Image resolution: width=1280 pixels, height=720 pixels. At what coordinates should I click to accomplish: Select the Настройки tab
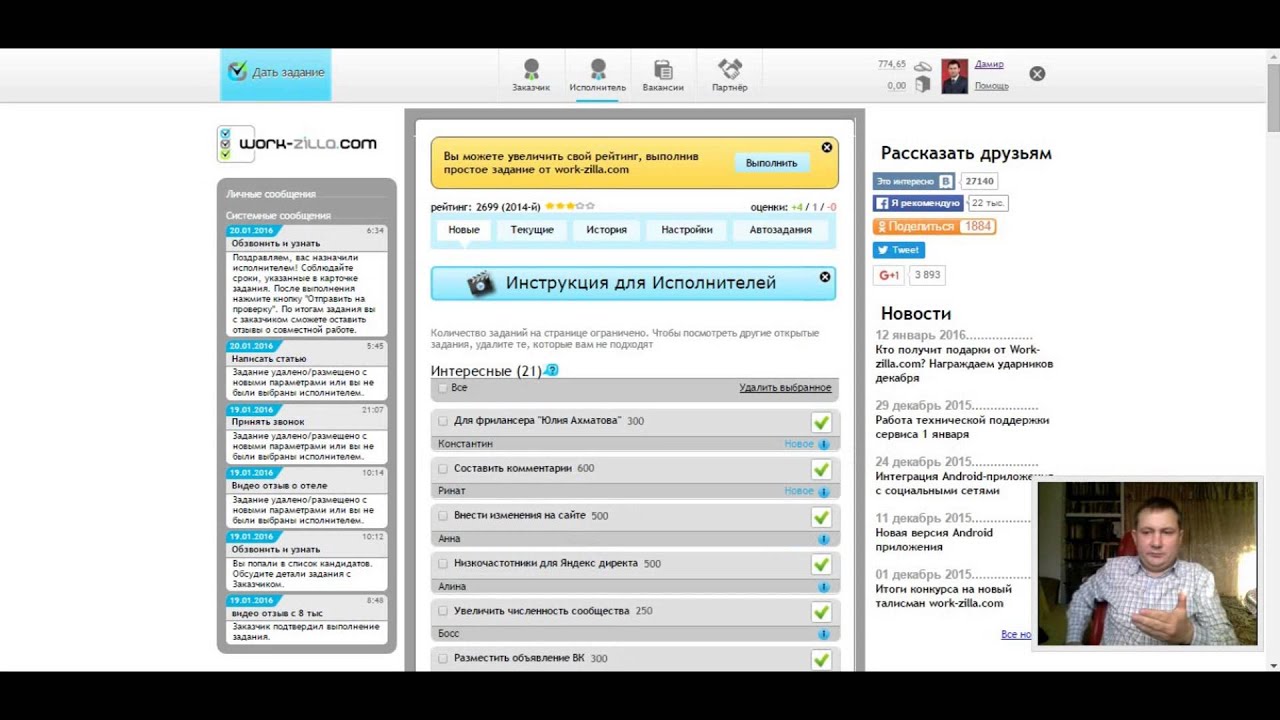687,230
